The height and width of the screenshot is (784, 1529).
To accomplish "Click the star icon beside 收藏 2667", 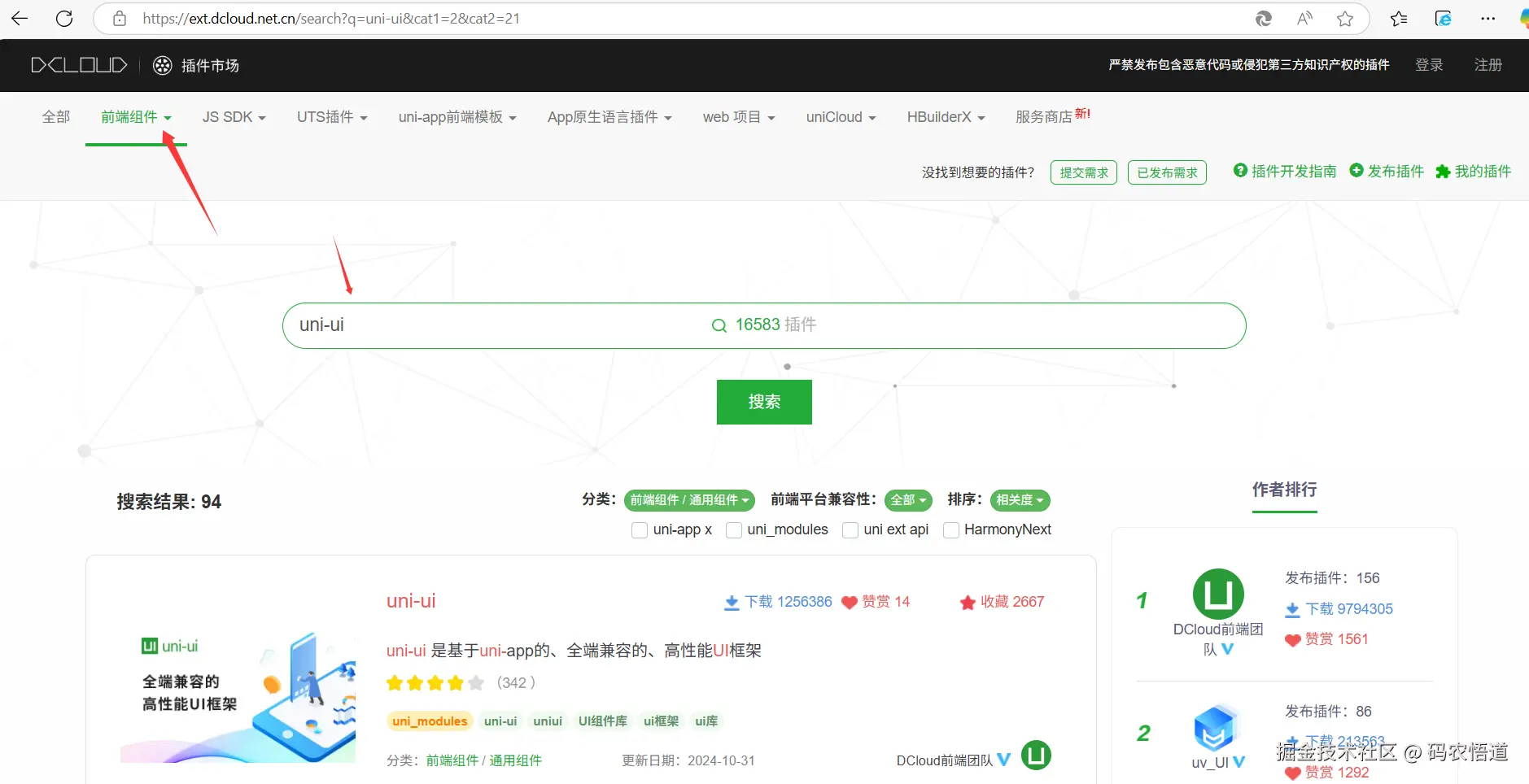I will [968, 603].
